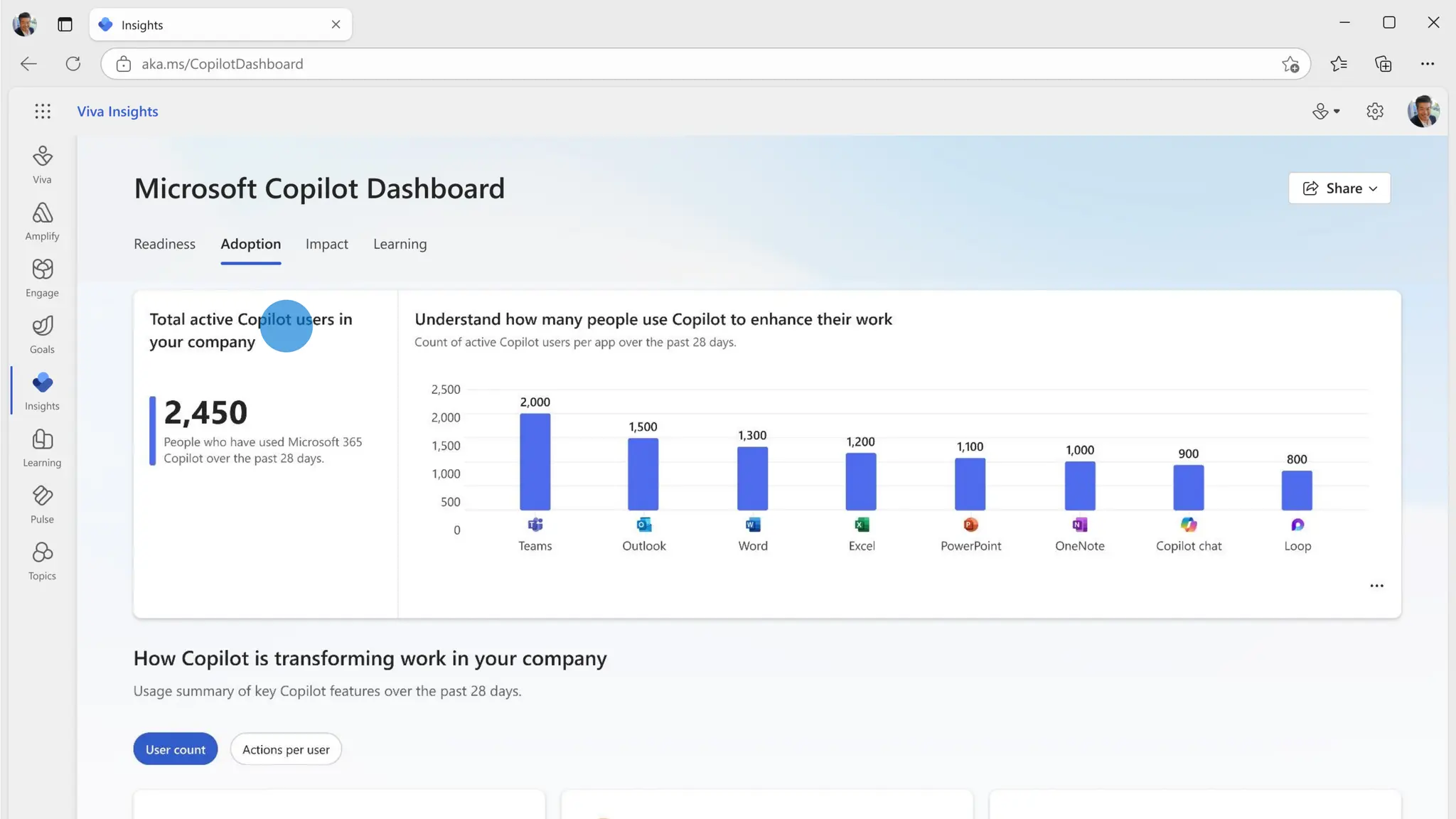
Task: Click the Teams bar in chart
Action: 535,462
